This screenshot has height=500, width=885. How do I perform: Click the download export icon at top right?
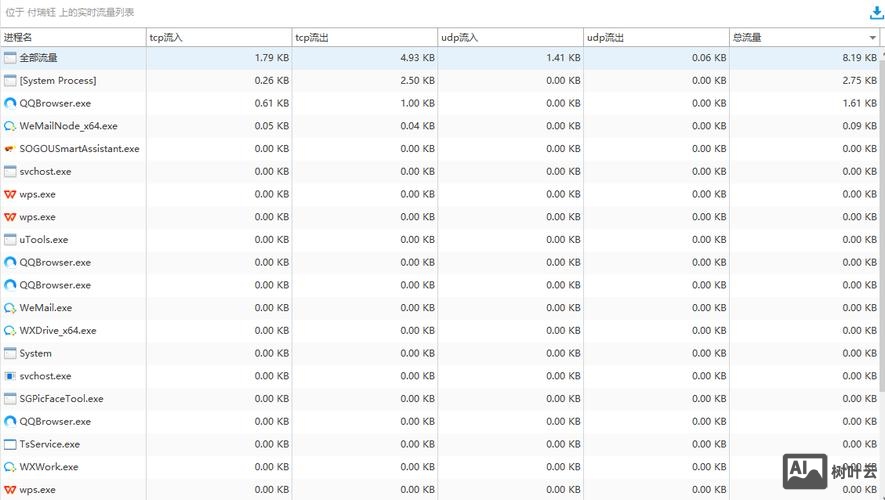pyautogui.click(x=877, y=13)
